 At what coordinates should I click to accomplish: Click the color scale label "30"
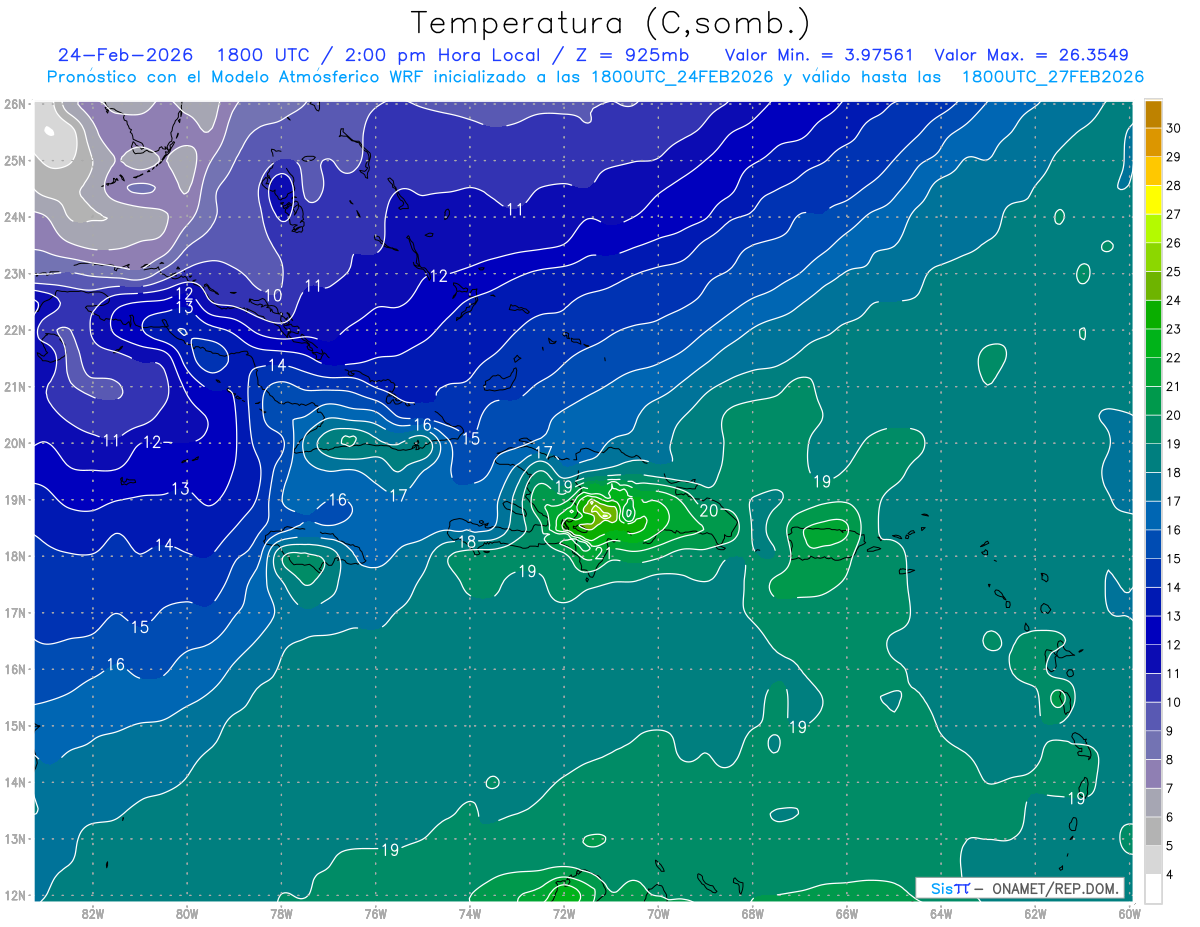click(1174, 128)
